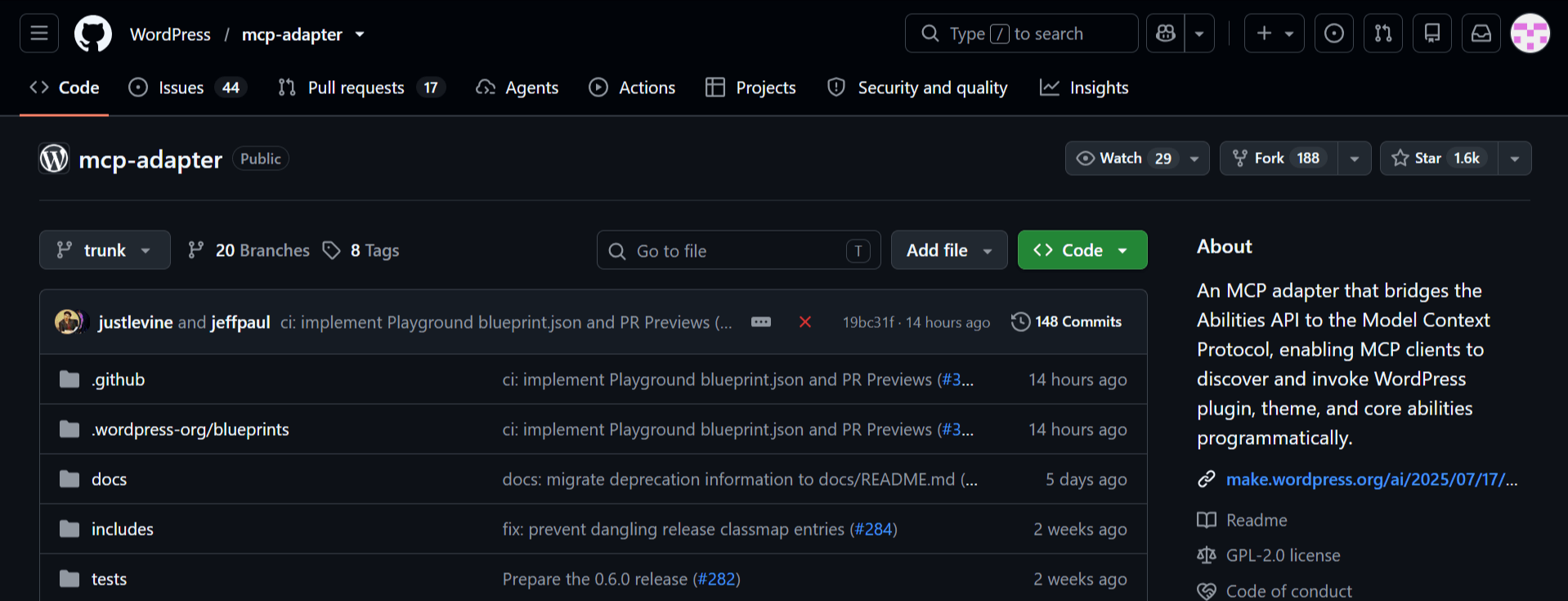Open jeffpaul's profile from commit author
This screenshot has width=1568, height=601.
(x=240, y=322)
